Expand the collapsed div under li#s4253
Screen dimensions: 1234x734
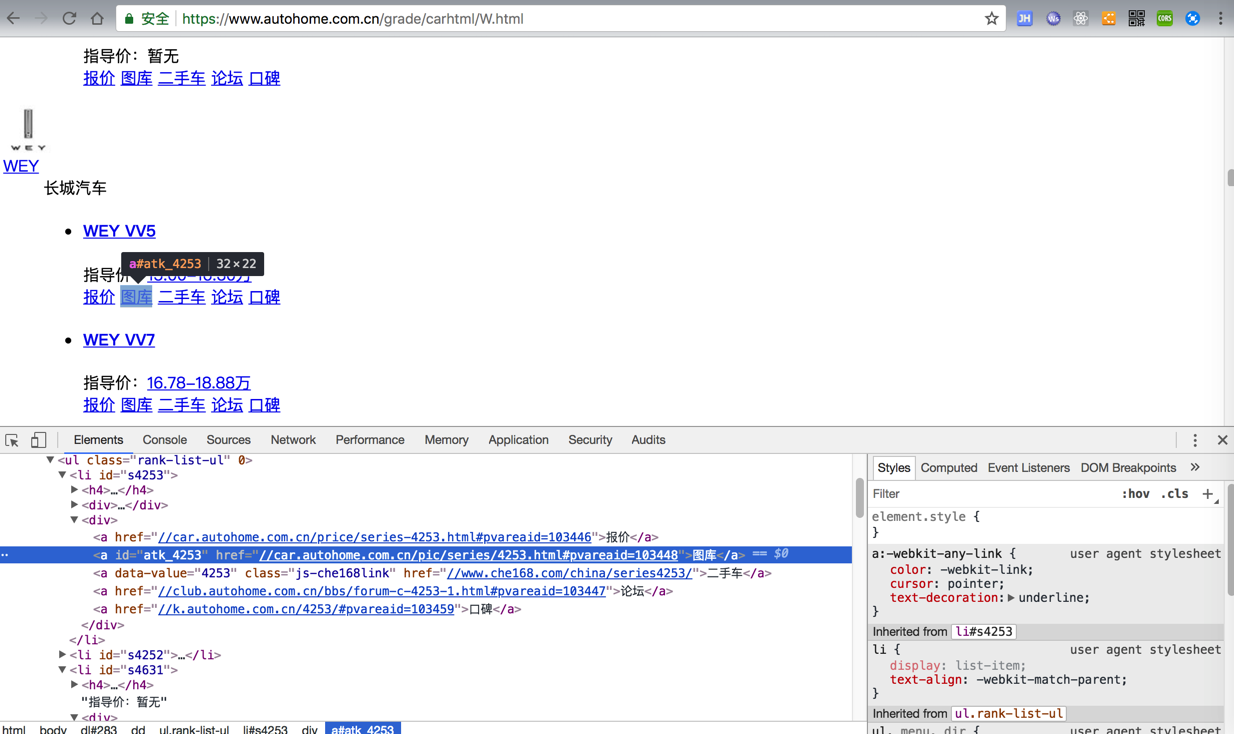pos(75,505)
